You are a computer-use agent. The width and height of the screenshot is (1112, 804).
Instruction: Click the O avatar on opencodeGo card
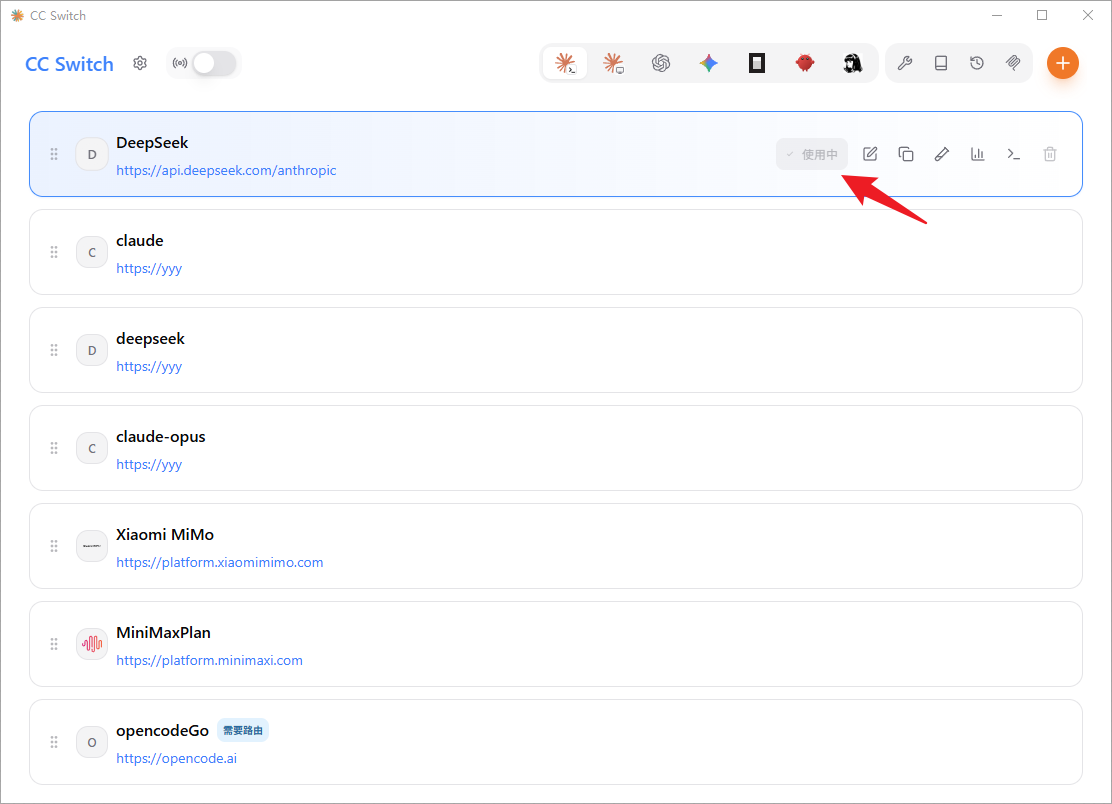point(92,742)
